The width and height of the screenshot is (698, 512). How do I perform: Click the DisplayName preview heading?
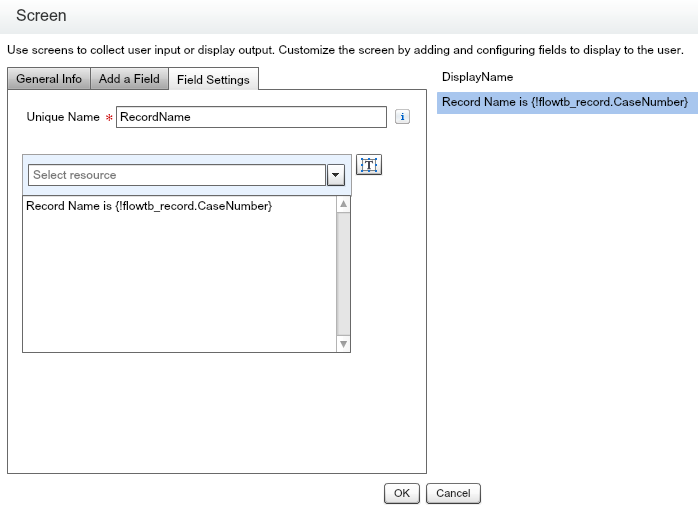pyautogui.click(x=477, y=77)
